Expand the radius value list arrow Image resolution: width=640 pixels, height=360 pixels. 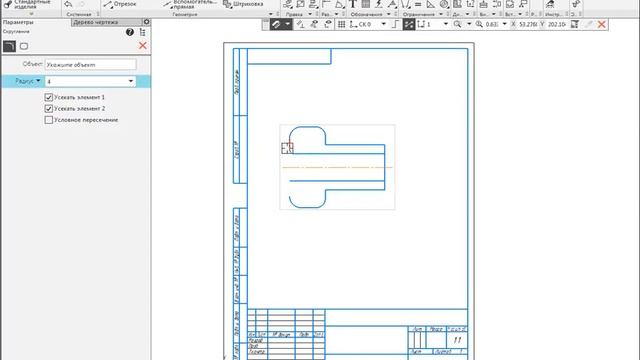pos(131,81)
